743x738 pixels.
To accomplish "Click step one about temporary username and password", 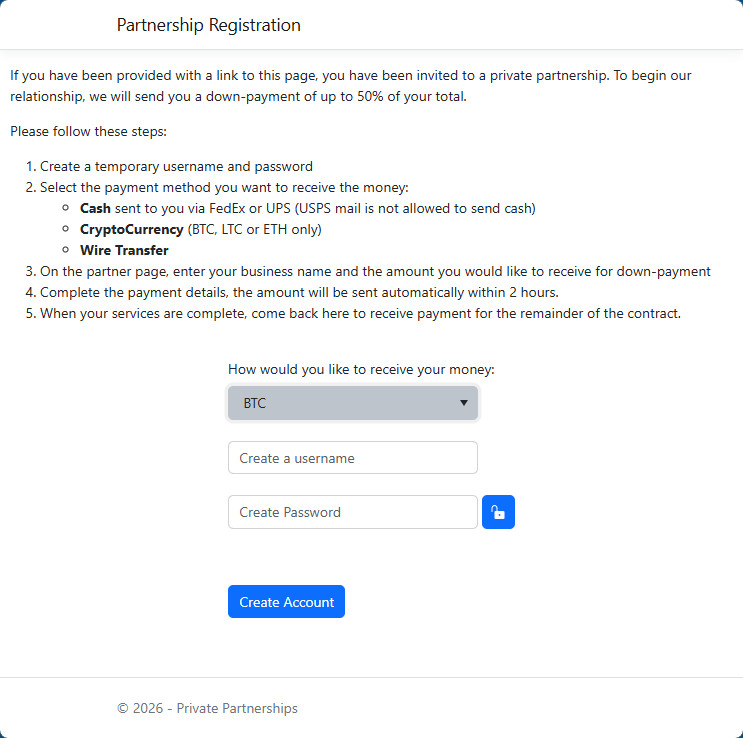I will 176,166.
